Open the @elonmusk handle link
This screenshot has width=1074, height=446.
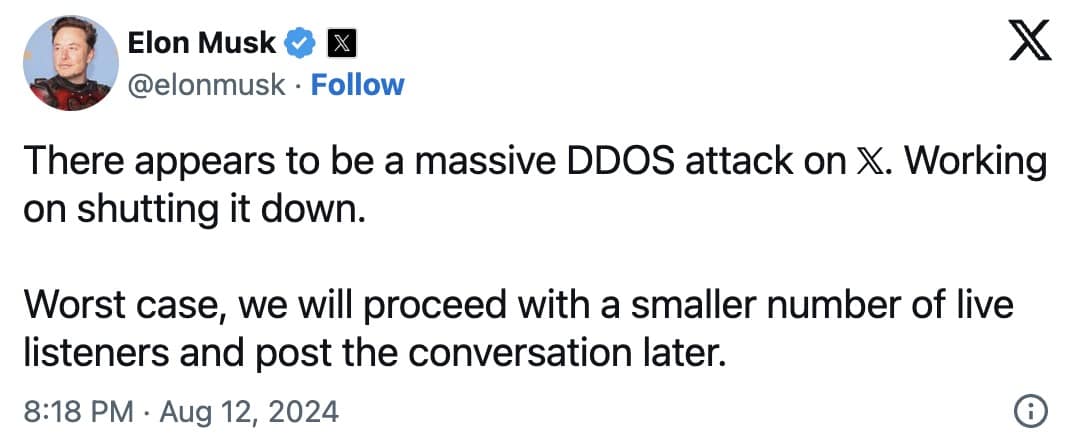coord(207,85)
